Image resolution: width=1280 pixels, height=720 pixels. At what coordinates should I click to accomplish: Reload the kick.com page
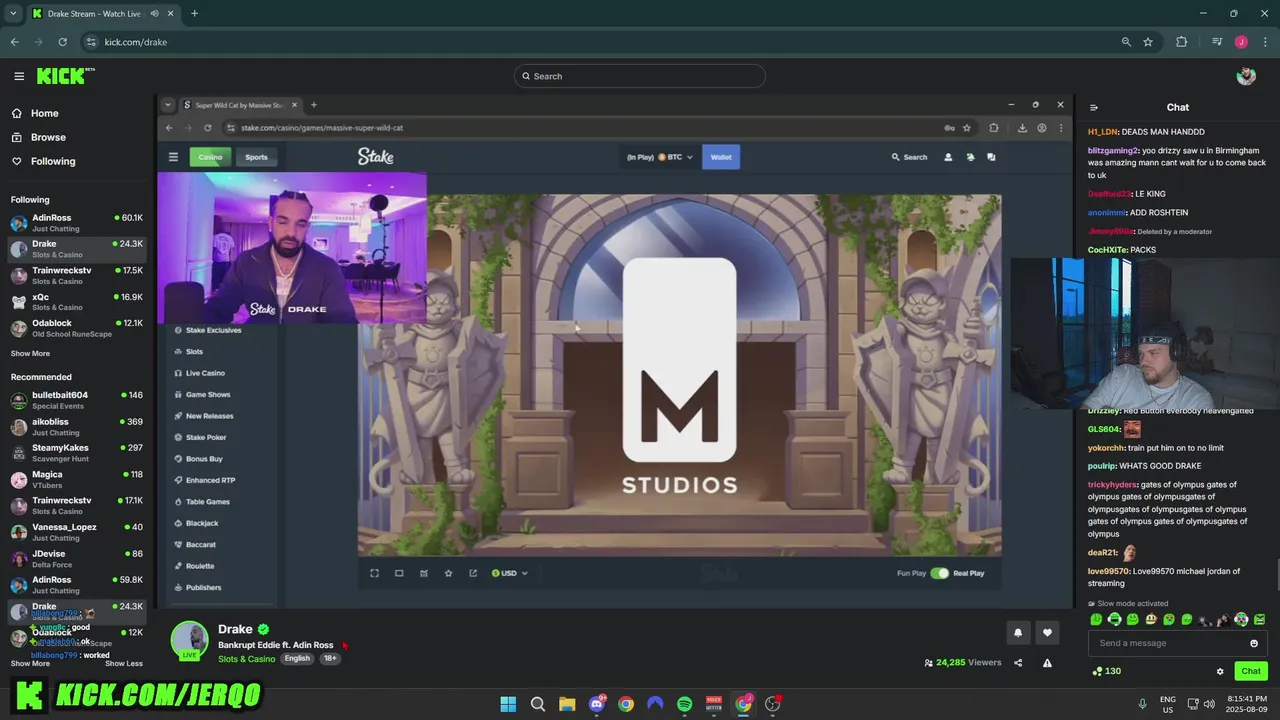[62, 42]
